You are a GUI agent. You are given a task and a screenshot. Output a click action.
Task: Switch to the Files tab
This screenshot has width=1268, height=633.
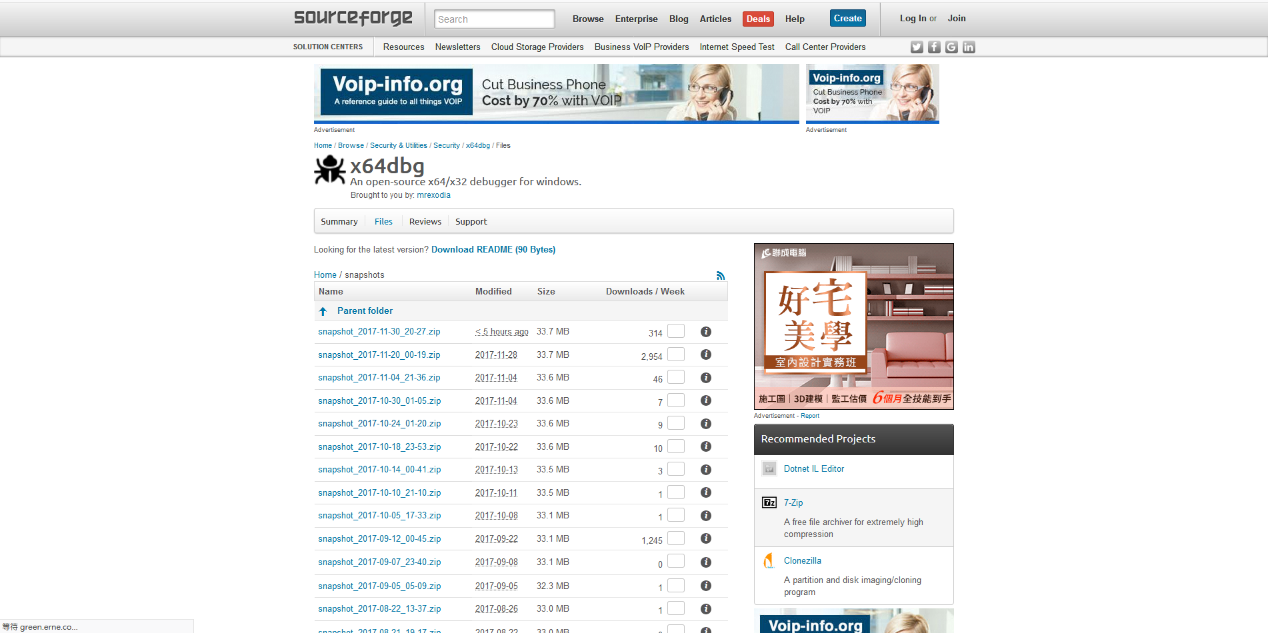pyautogui.click(x=383, y=222)
